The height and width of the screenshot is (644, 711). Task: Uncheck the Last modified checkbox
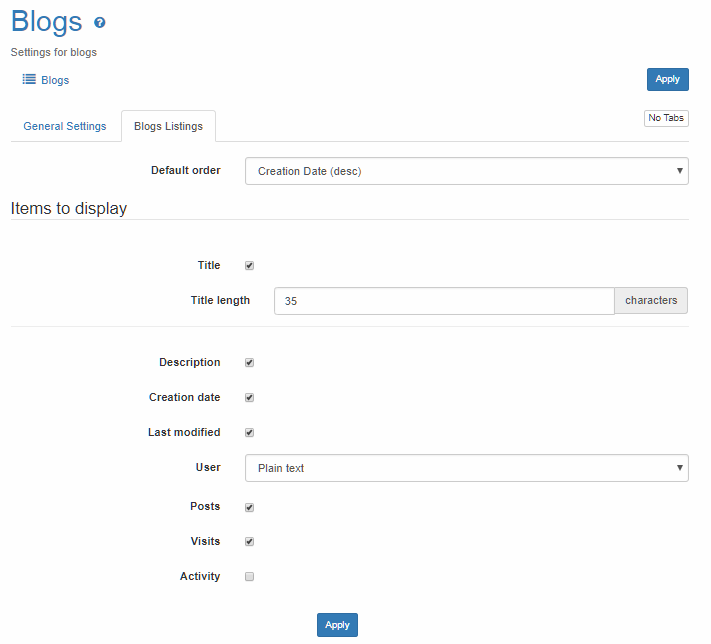(x=250, y=433)
